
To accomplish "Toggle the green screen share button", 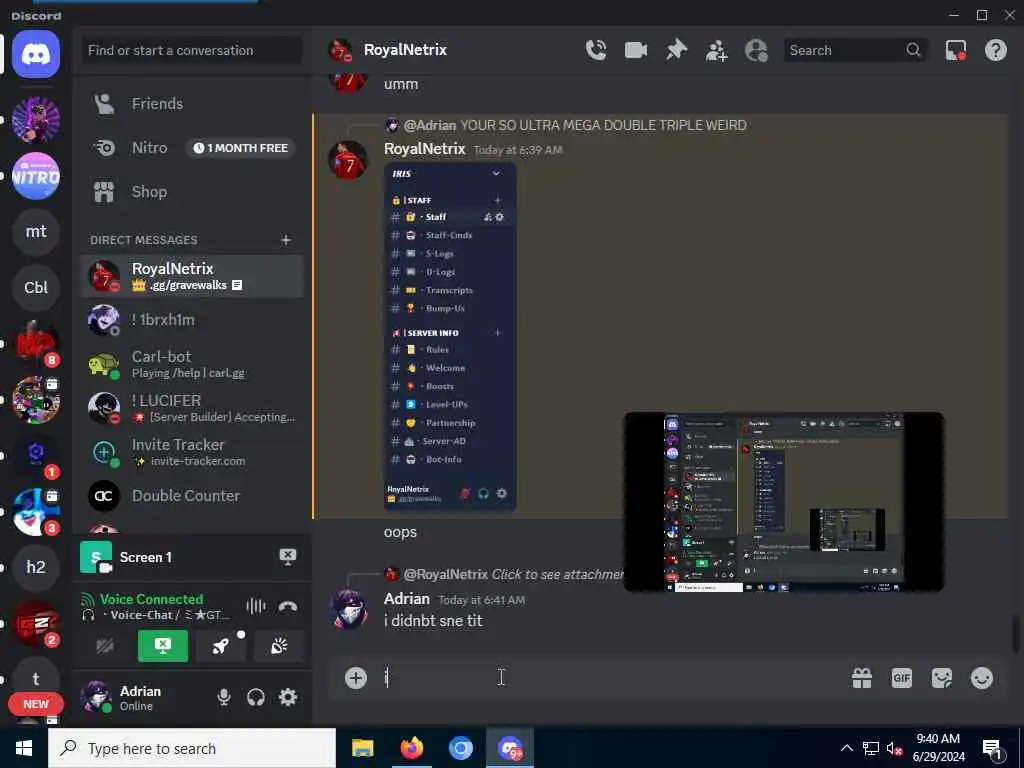I will click(x=163, y=646).
